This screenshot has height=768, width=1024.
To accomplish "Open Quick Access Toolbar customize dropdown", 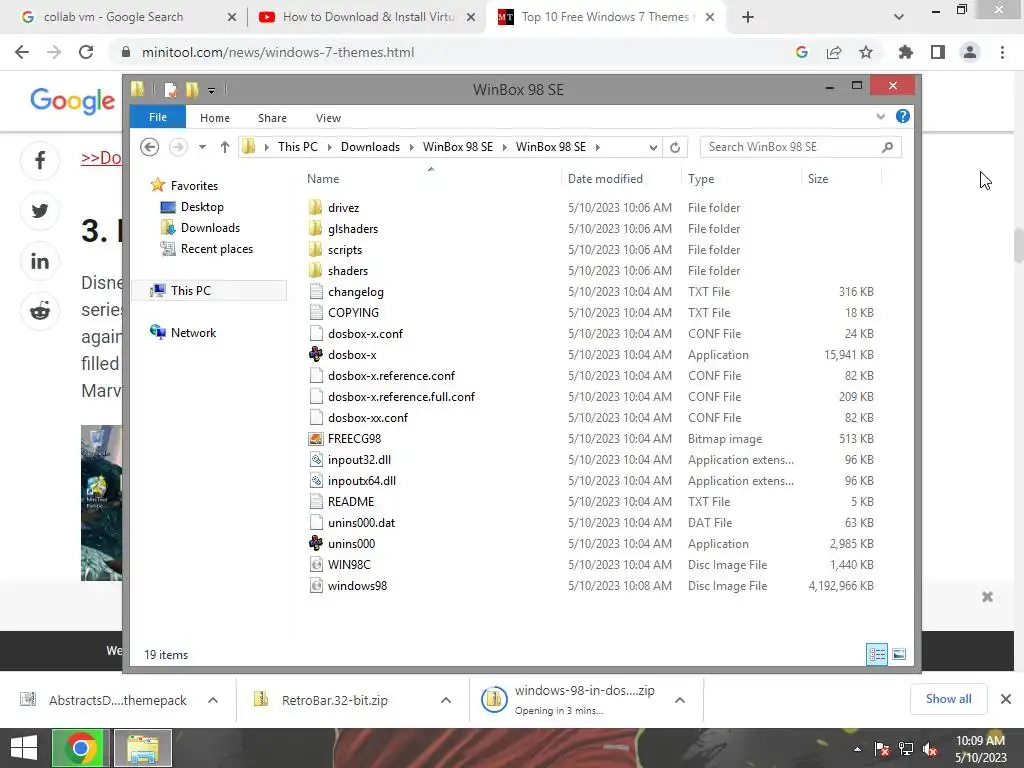I will (x=212, y=91).
